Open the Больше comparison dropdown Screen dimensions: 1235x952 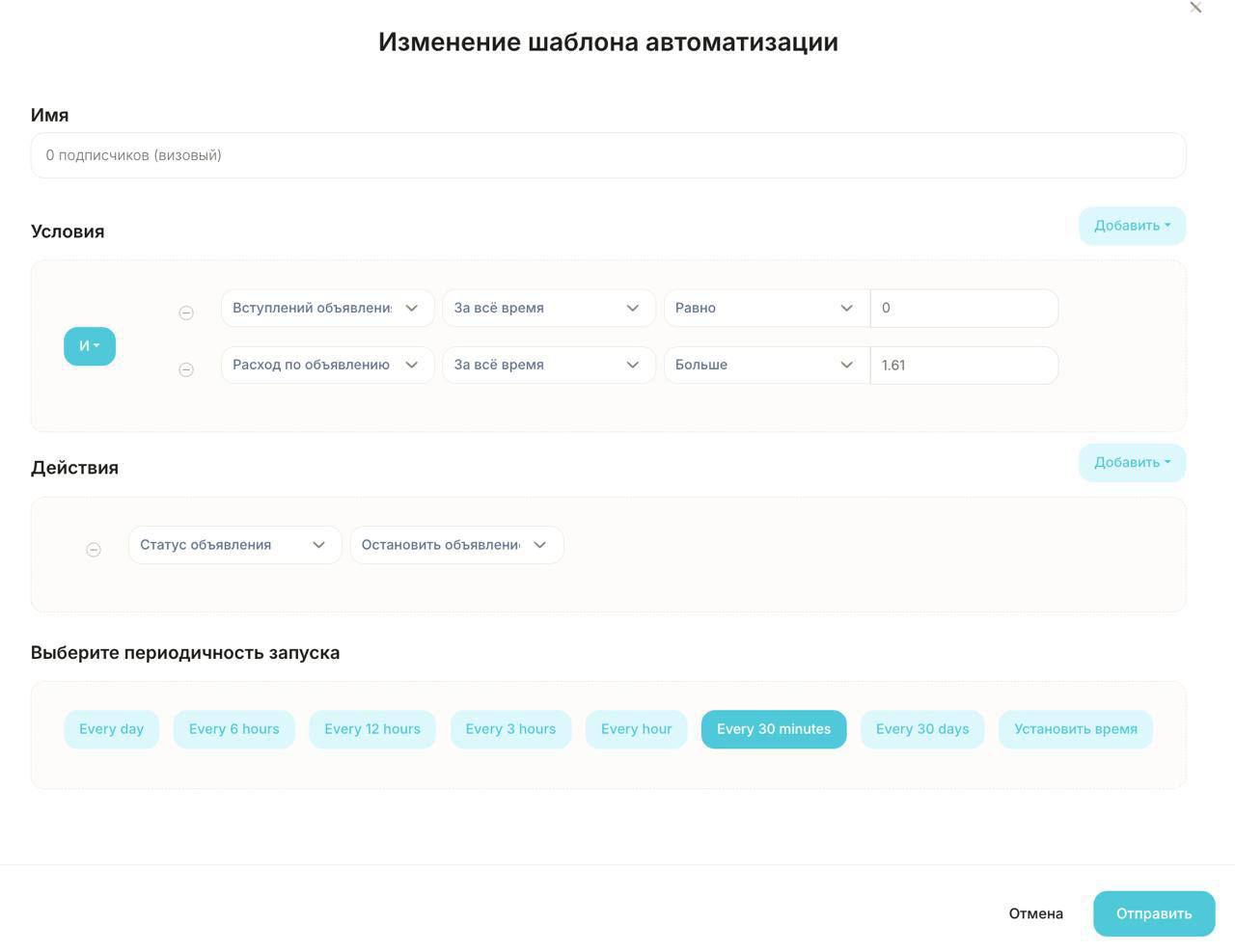pos(765,365)
